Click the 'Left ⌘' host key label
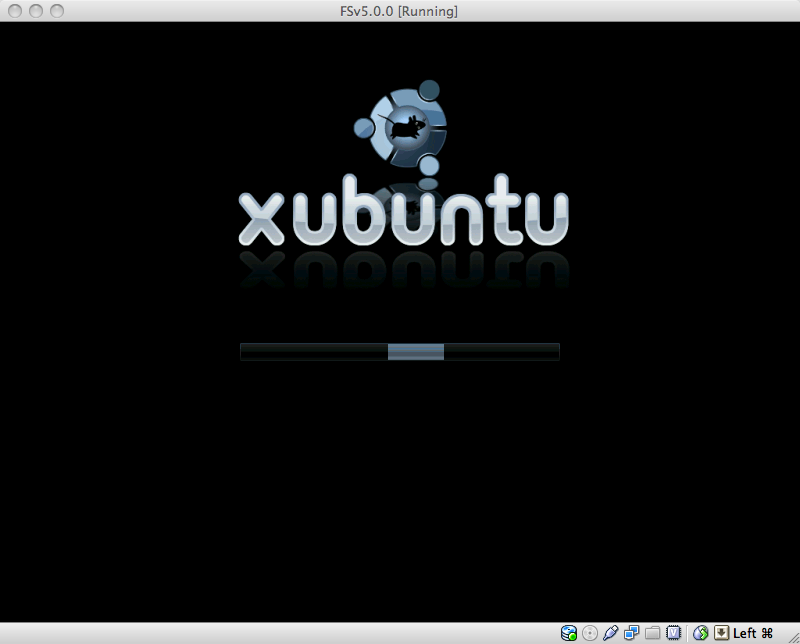This screenshot has width=800, height=644. point(753,633)
